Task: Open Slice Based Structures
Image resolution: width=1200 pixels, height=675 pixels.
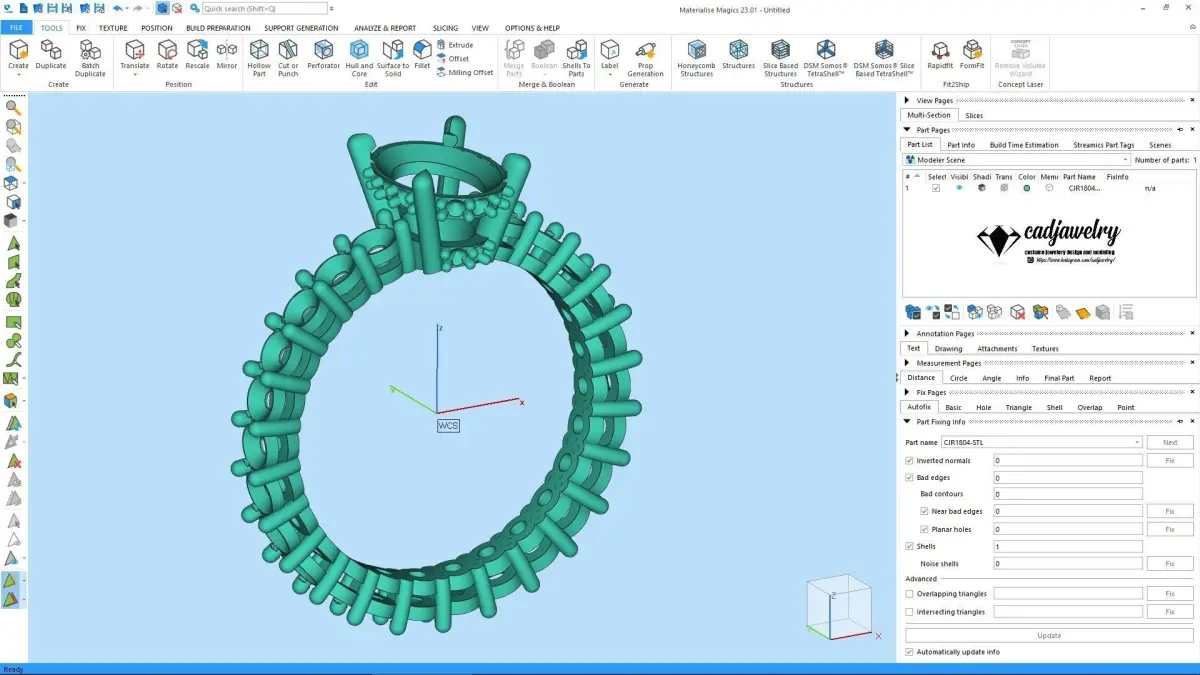Action: tap(781, 58)
